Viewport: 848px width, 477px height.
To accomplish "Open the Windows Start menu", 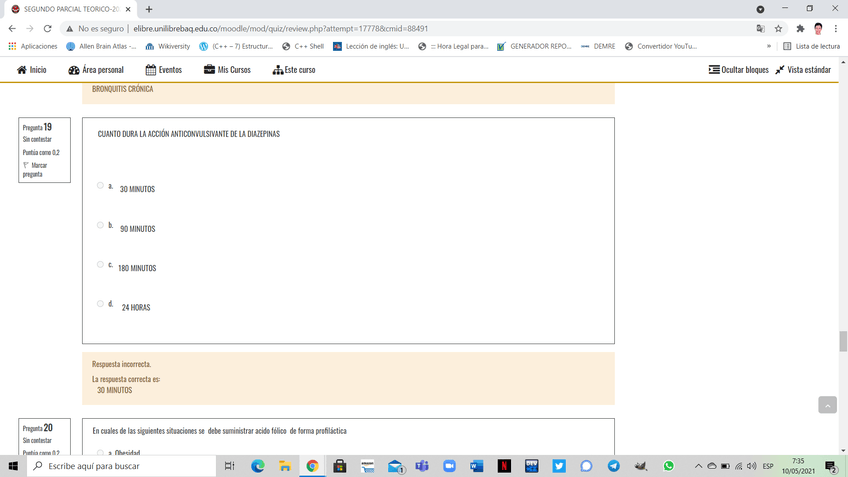I will 13,466.
